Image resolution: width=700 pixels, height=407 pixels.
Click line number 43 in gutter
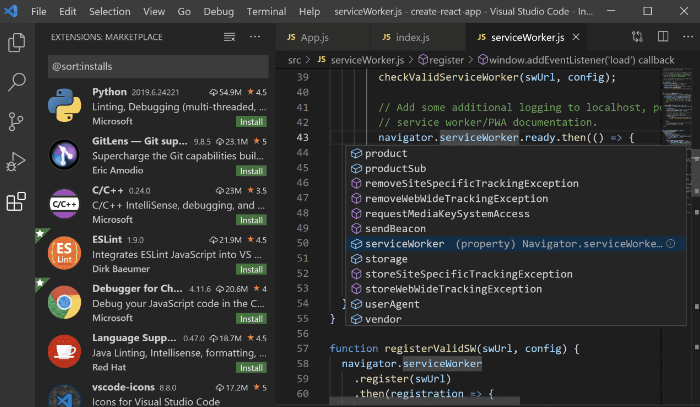303,137
